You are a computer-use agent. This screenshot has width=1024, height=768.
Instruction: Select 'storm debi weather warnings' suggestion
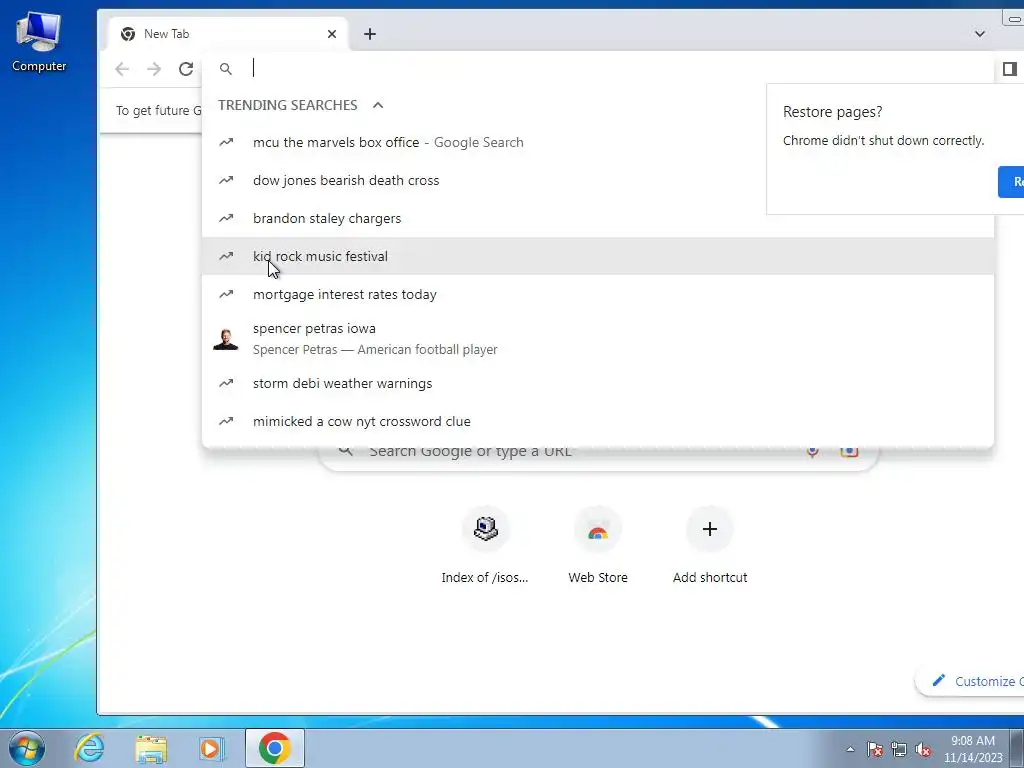point(598,383)
